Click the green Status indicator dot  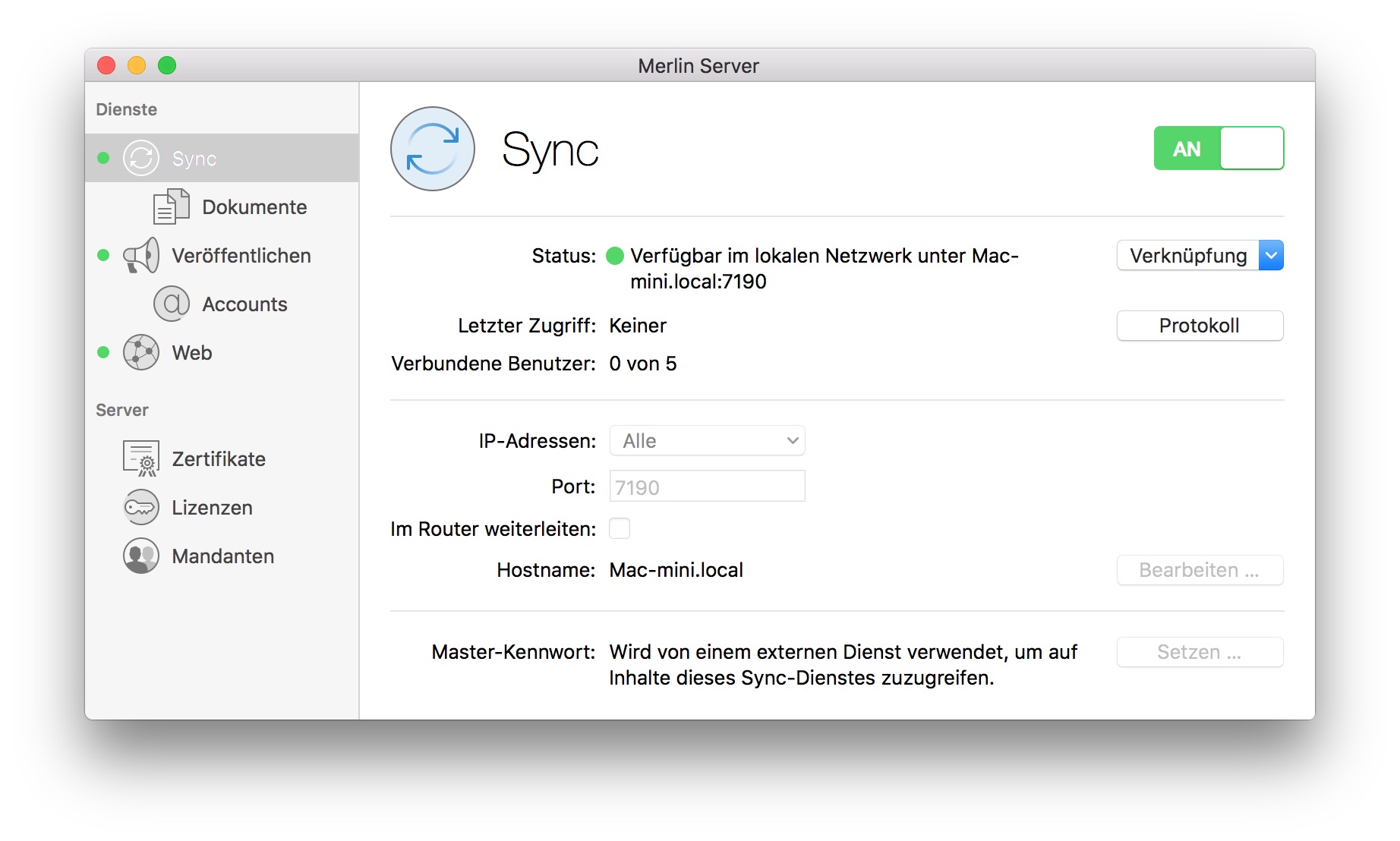pyautogui.click(x=615, y=256)
